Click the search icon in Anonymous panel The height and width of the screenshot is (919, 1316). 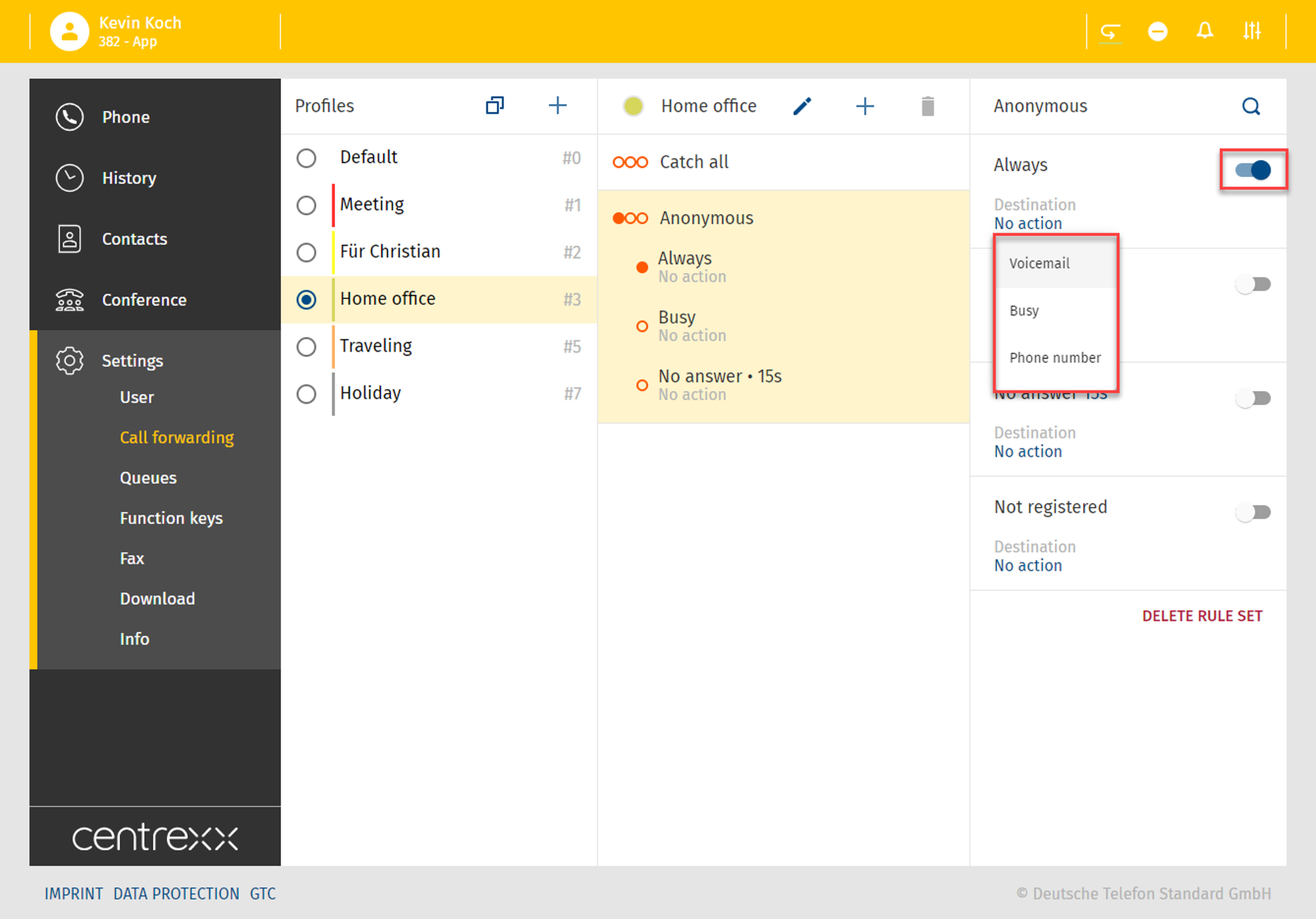(x=1251, y=106)
